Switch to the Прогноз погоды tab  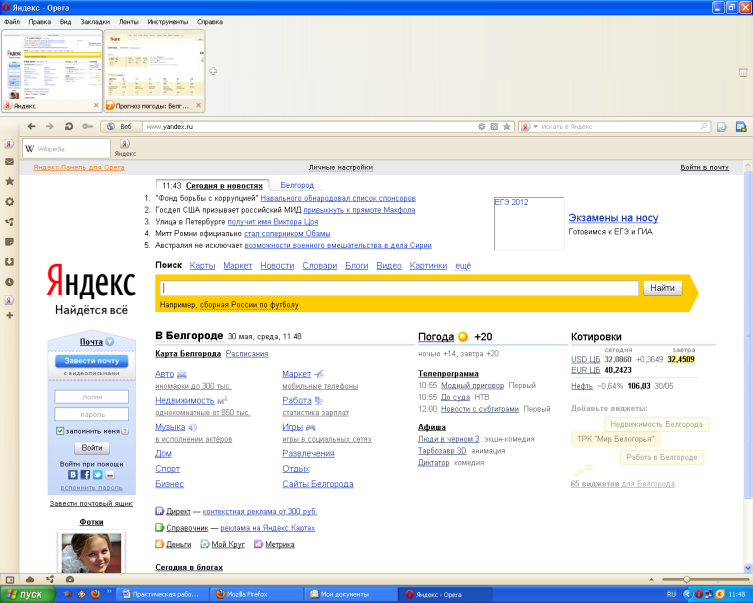click(x=154, y=71)
